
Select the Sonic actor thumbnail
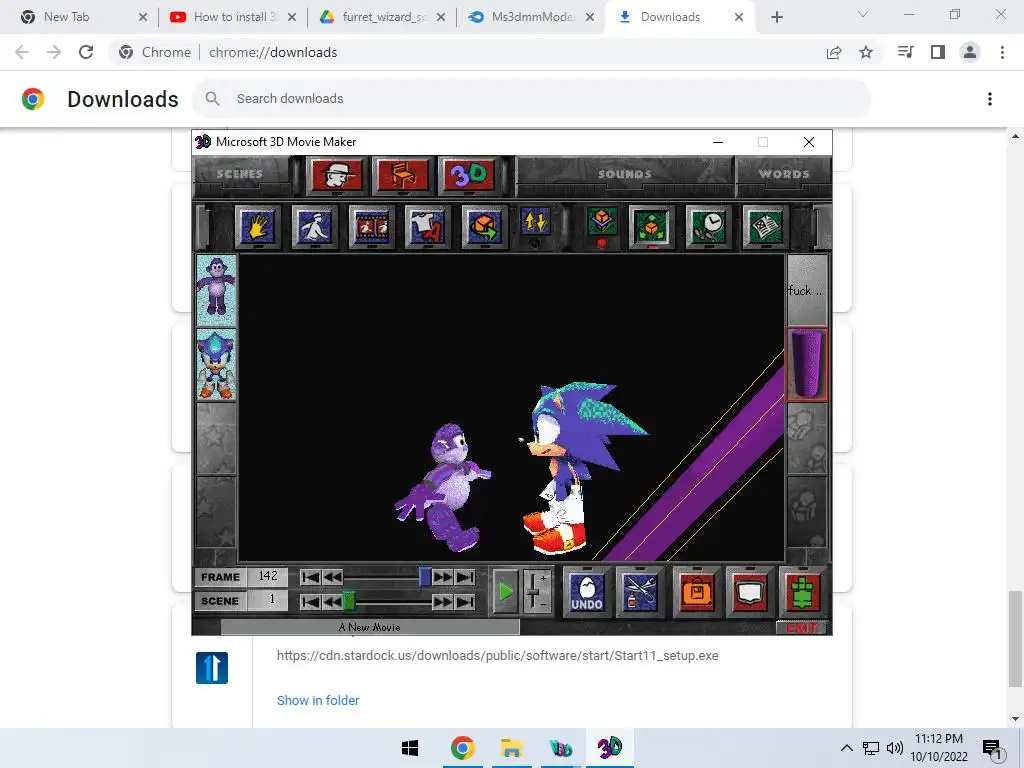pyautogui.click(x=216, y=364)
